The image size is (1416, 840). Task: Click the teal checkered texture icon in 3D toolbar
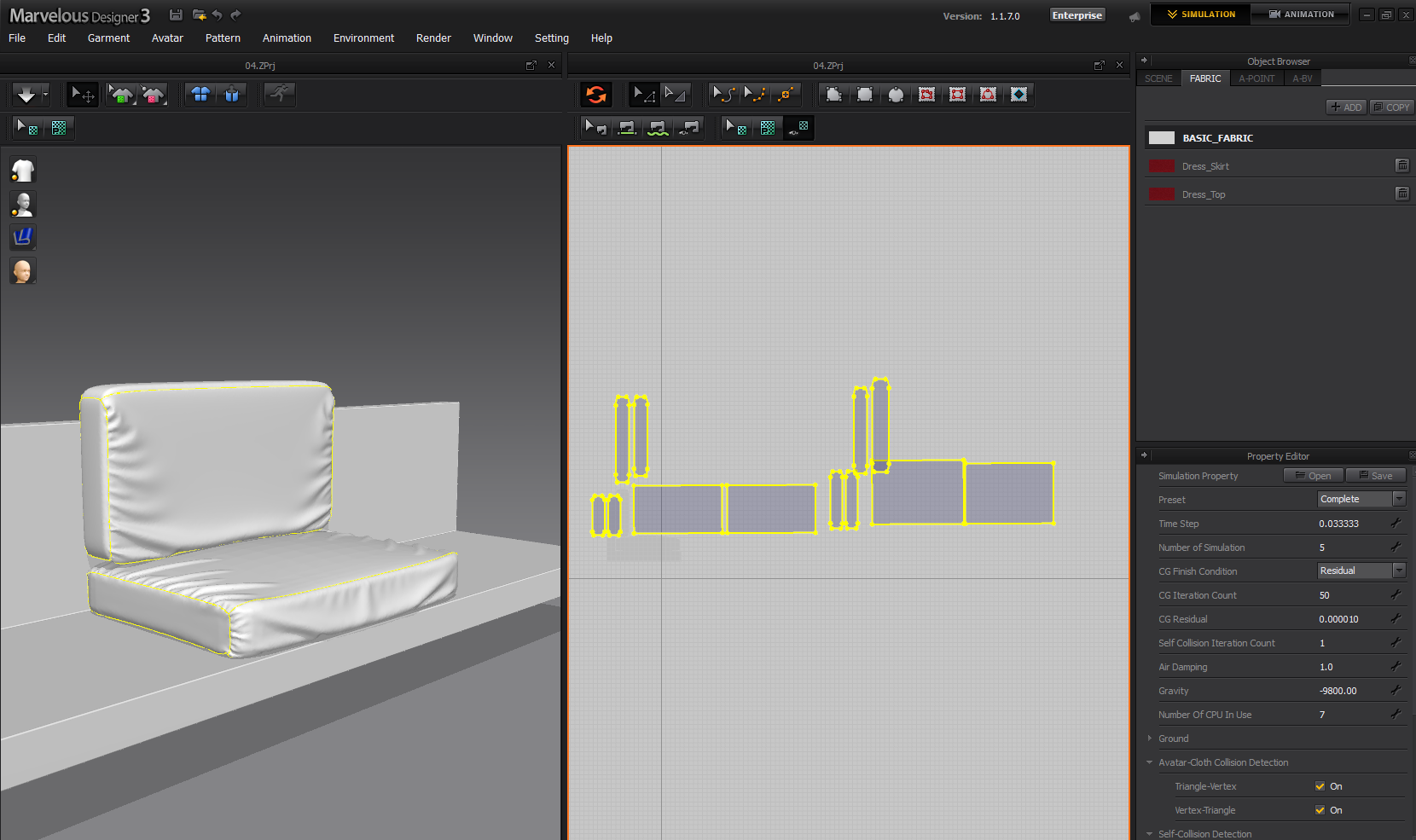pos(59,128)
